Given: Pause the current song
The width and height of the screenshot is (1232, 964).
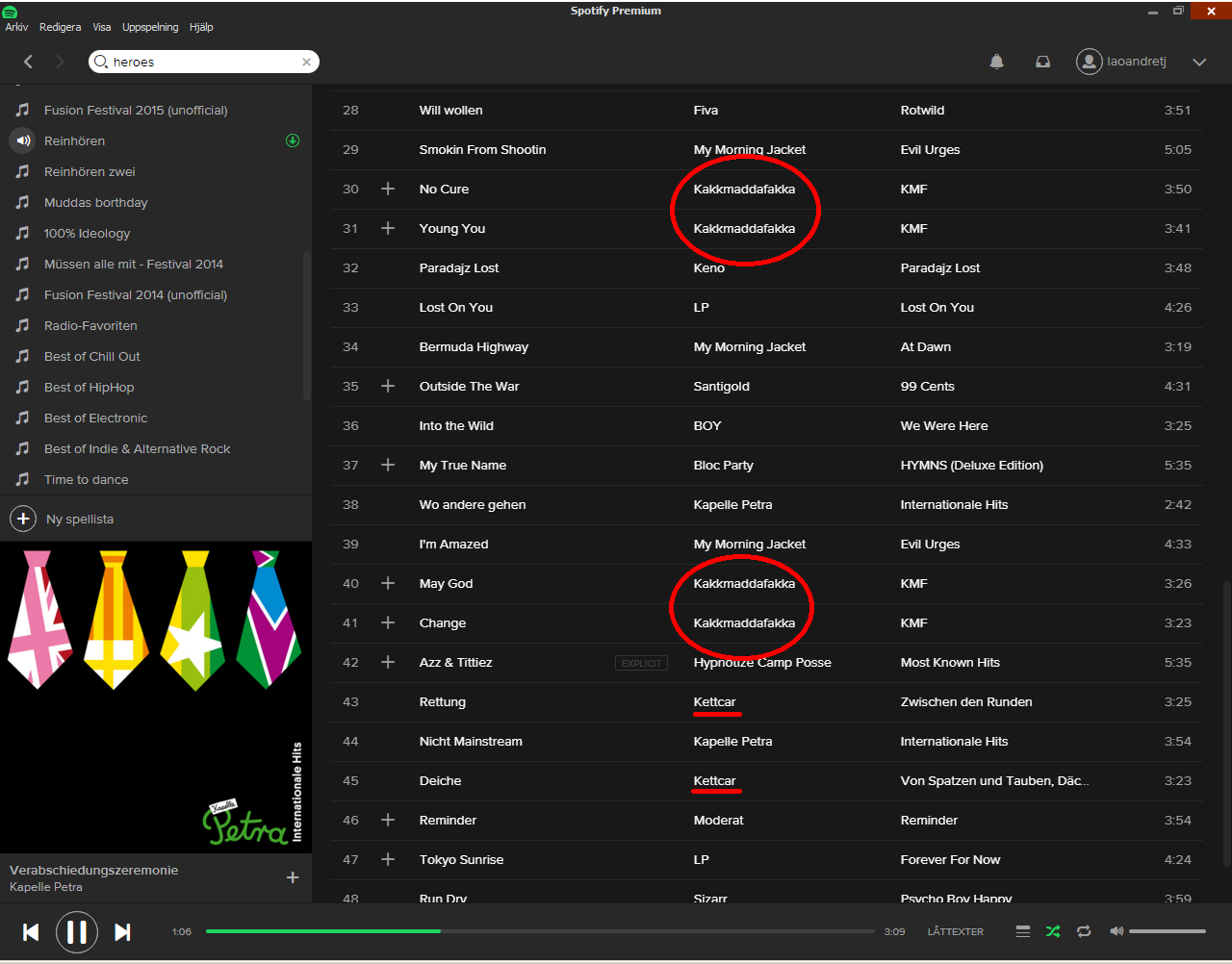Looking at the screenshot, I should click(x=77, y=931).
